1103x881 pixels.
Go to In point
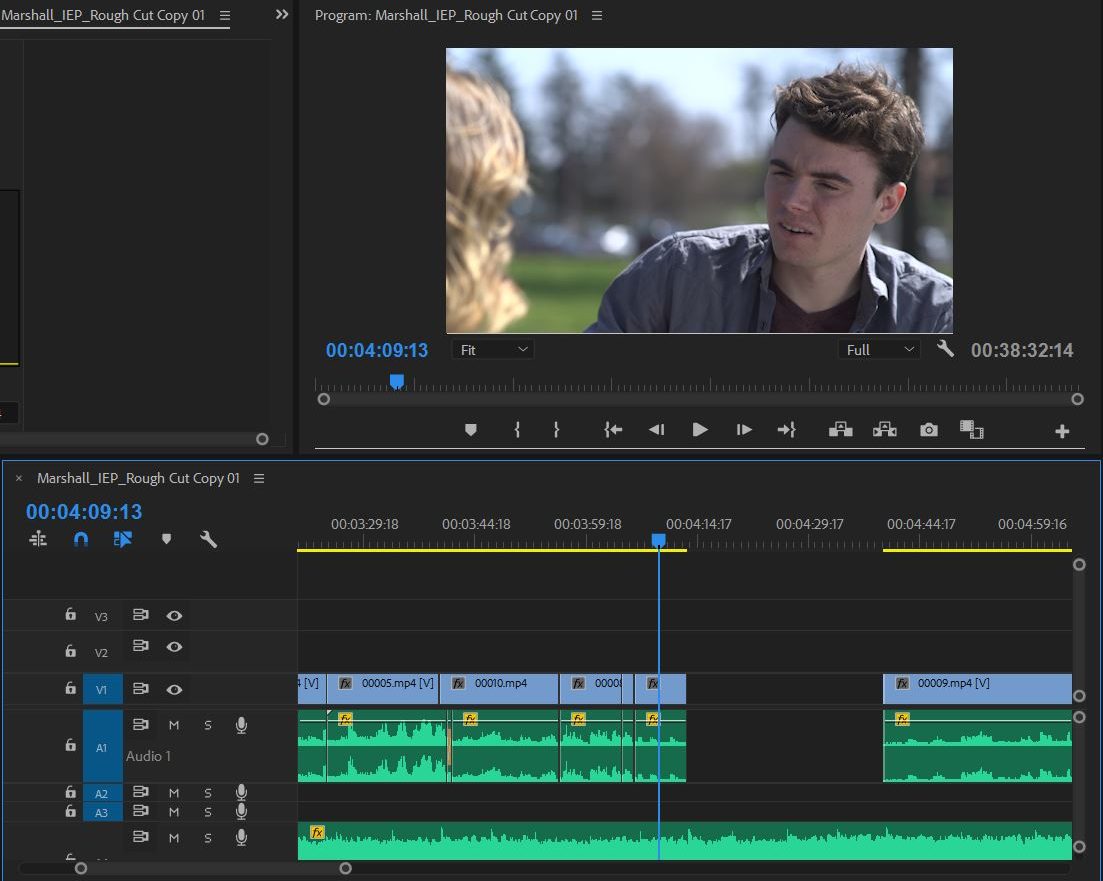coord(613,429)
